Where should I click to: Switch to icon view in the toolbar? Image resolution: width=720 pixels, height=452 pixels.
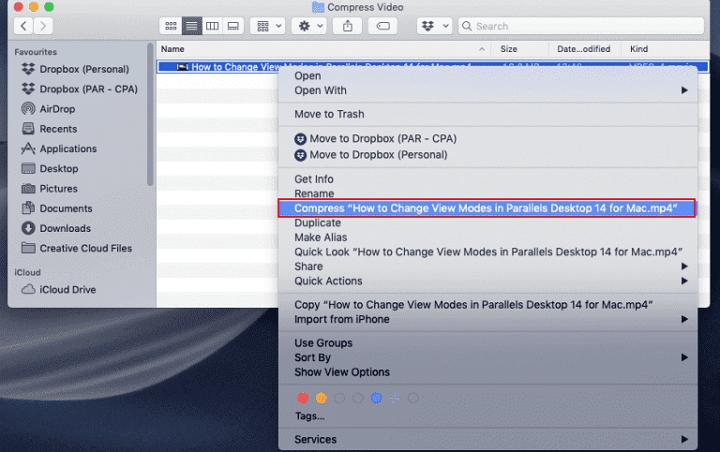tap(171, 26)
